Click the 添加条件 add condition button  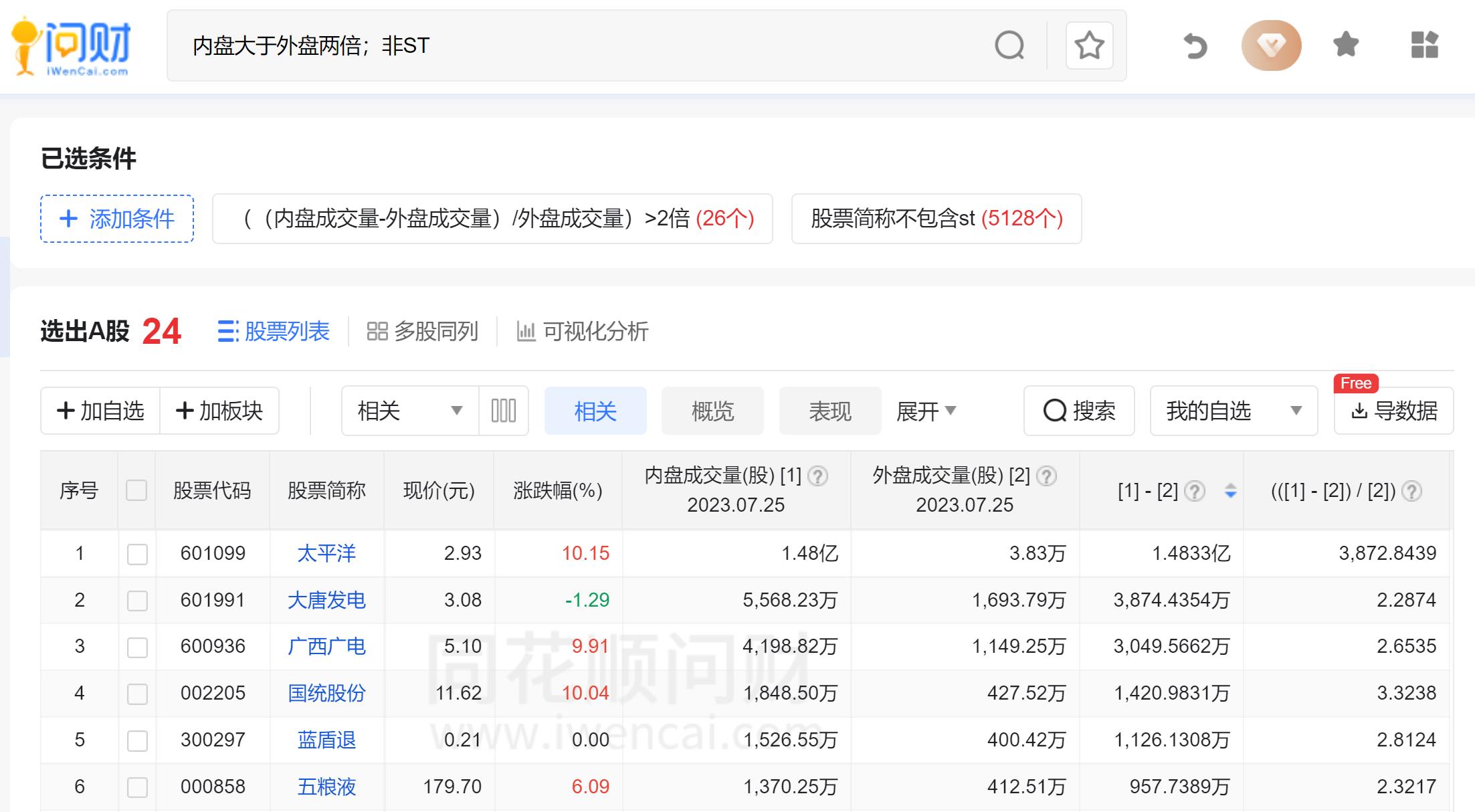coord(116,219)
